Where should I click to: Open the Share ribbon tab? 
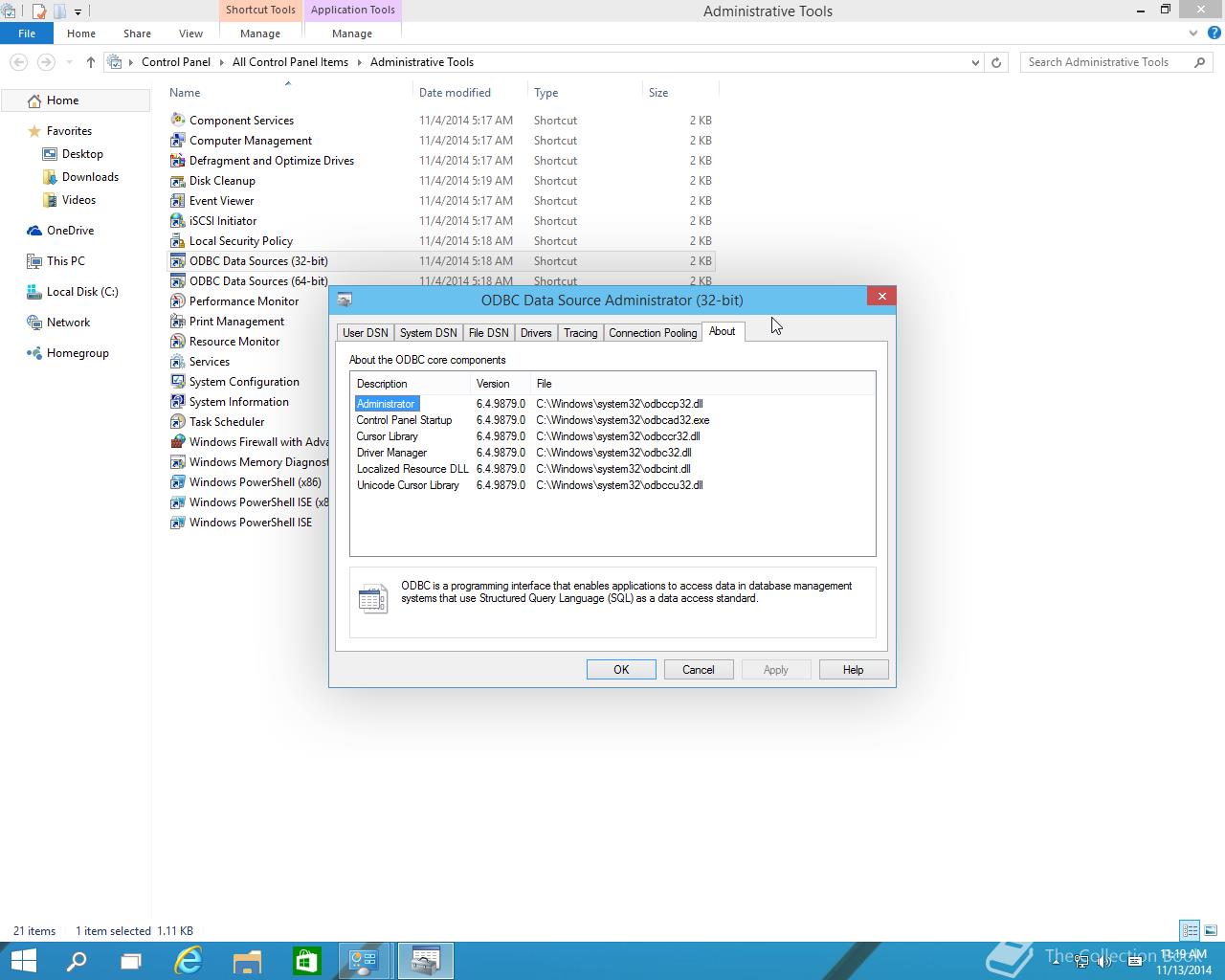(137, 33)
